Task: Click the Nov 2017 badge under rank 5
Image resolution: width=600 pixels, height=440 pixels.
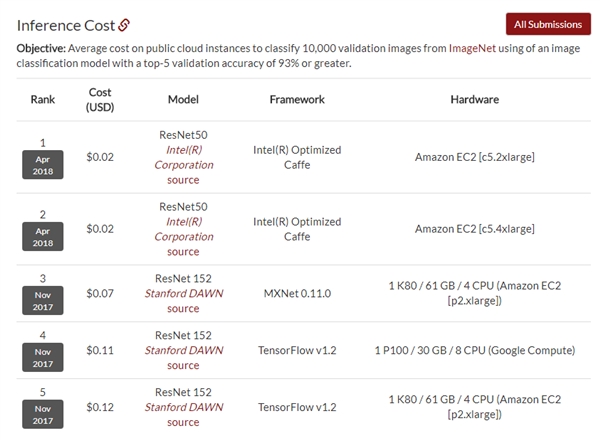Action: (43, 415)
